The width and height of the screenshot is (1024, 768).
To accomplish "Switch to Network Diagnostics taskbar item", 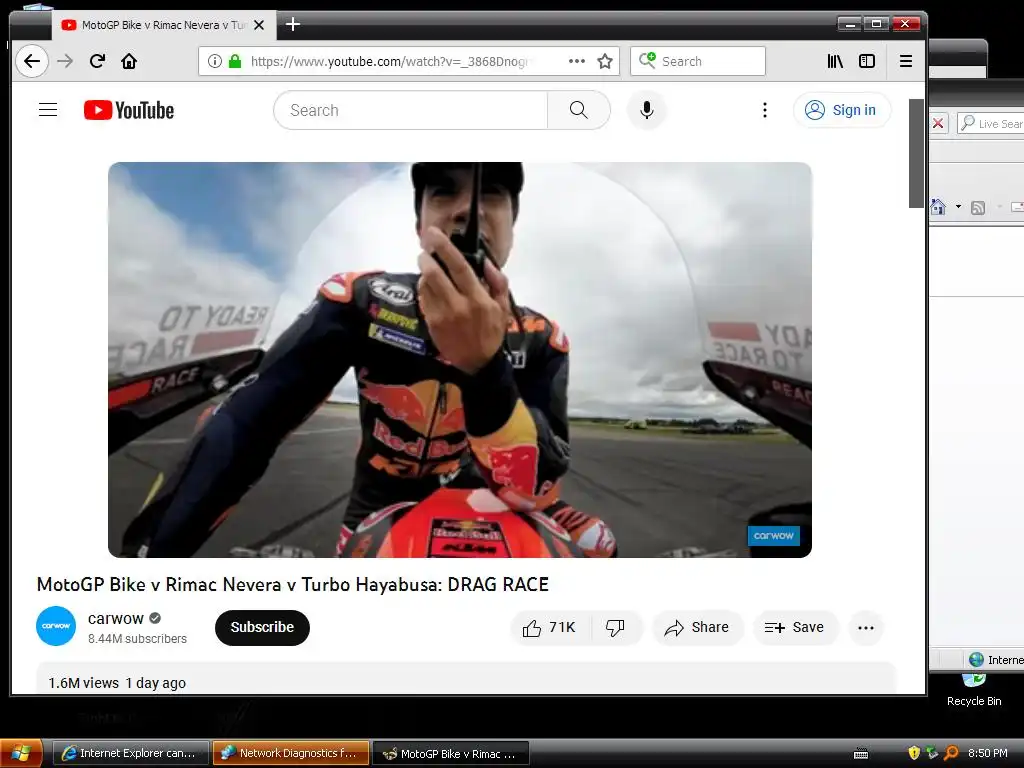I will (x=291, y=754).
